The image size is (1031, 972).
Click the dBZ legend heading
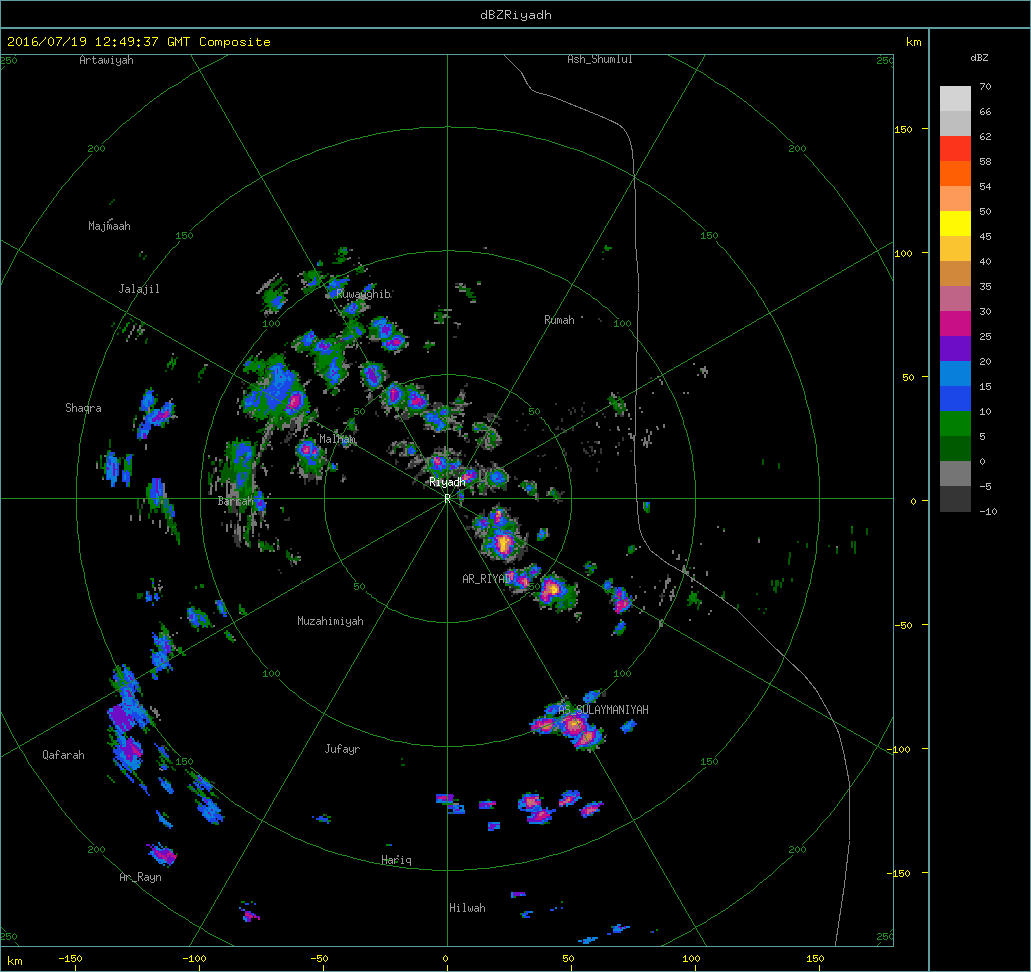pos(979,58)
